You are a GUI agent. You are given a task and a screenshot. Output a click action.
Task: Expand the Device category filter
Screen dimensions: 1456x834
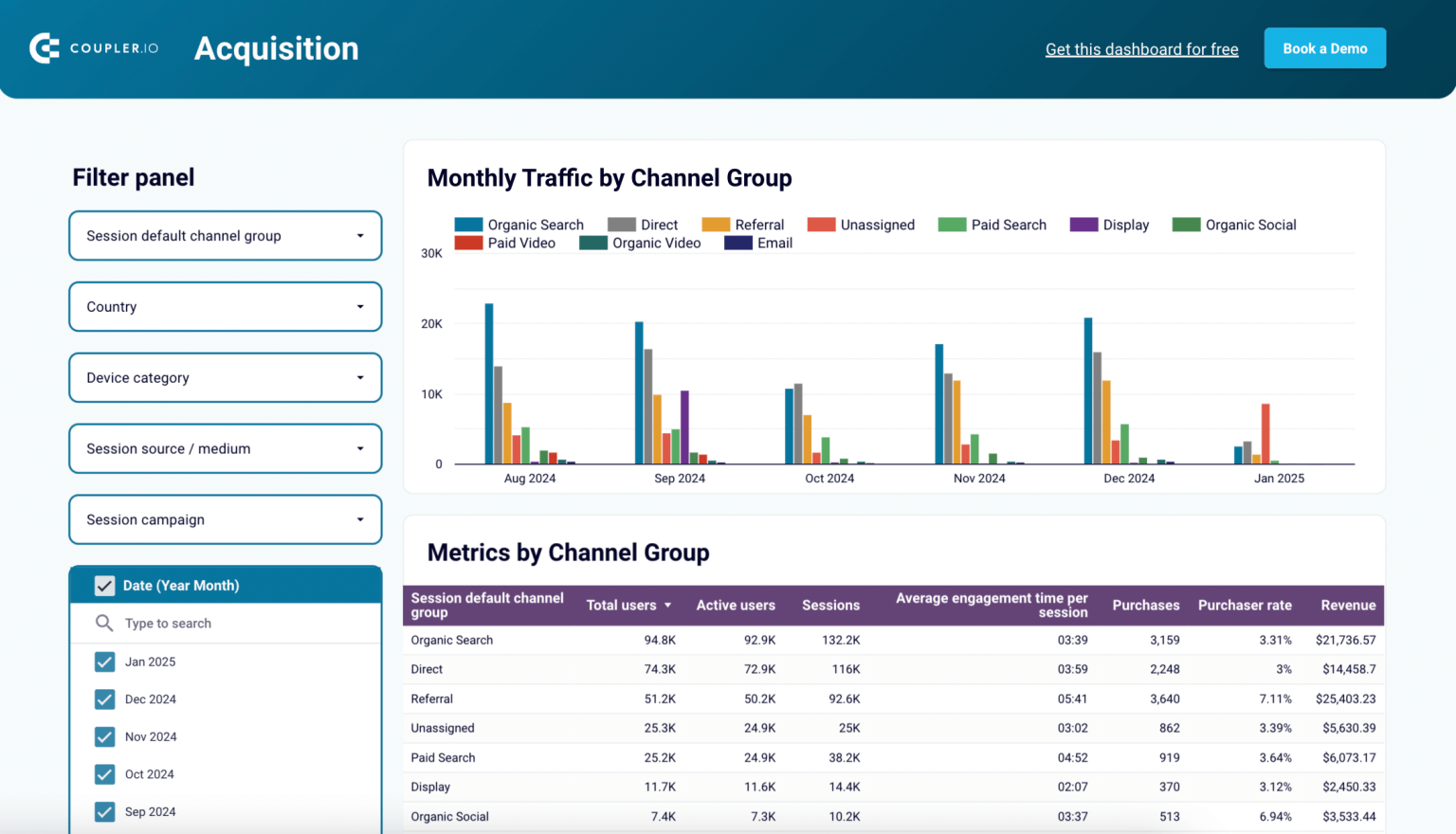pos(225,377)
